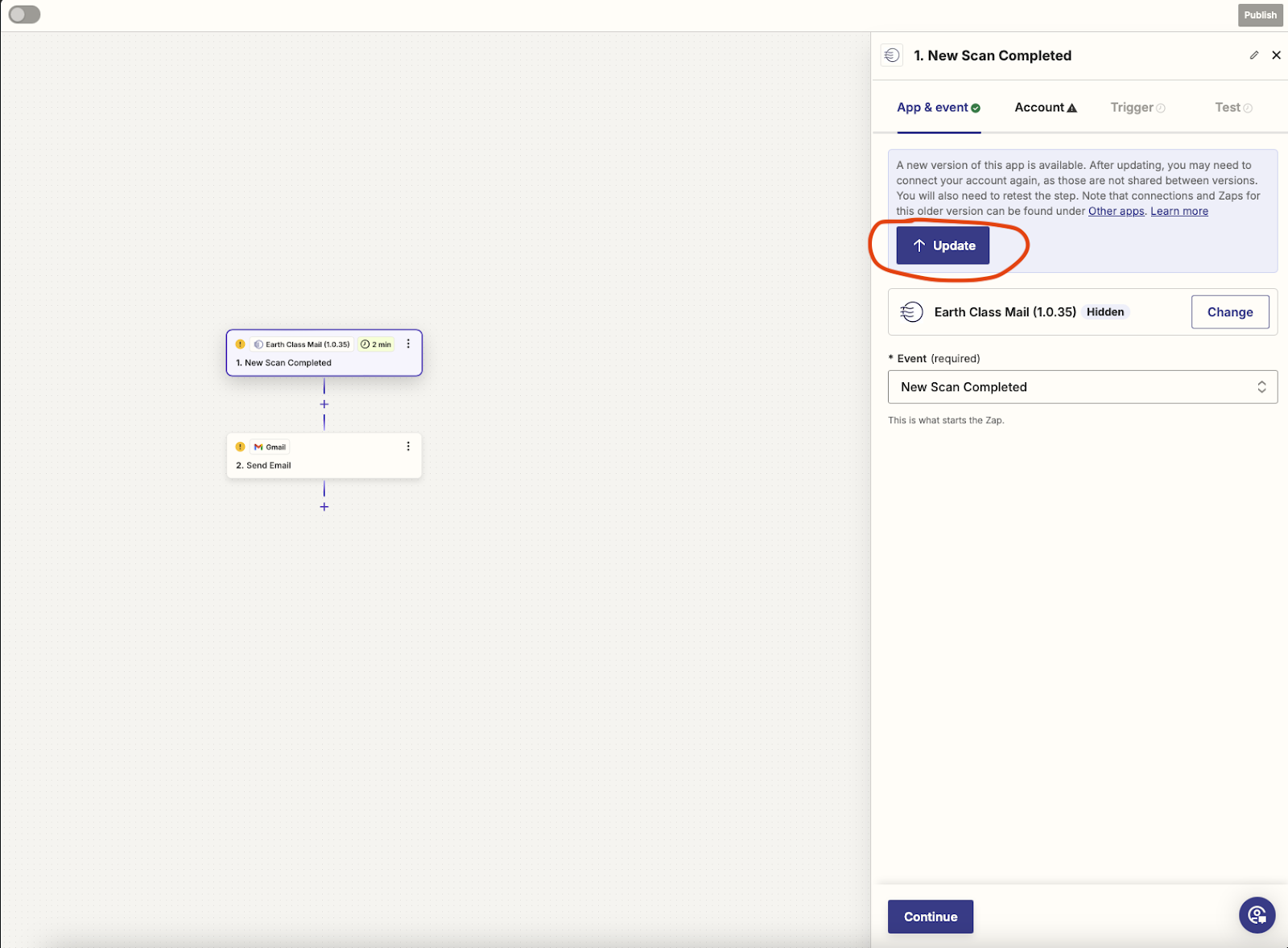Click the Hidden label badge
Image resolution: width=1288 pixels, height=948 pixels.
[1105, 312]
